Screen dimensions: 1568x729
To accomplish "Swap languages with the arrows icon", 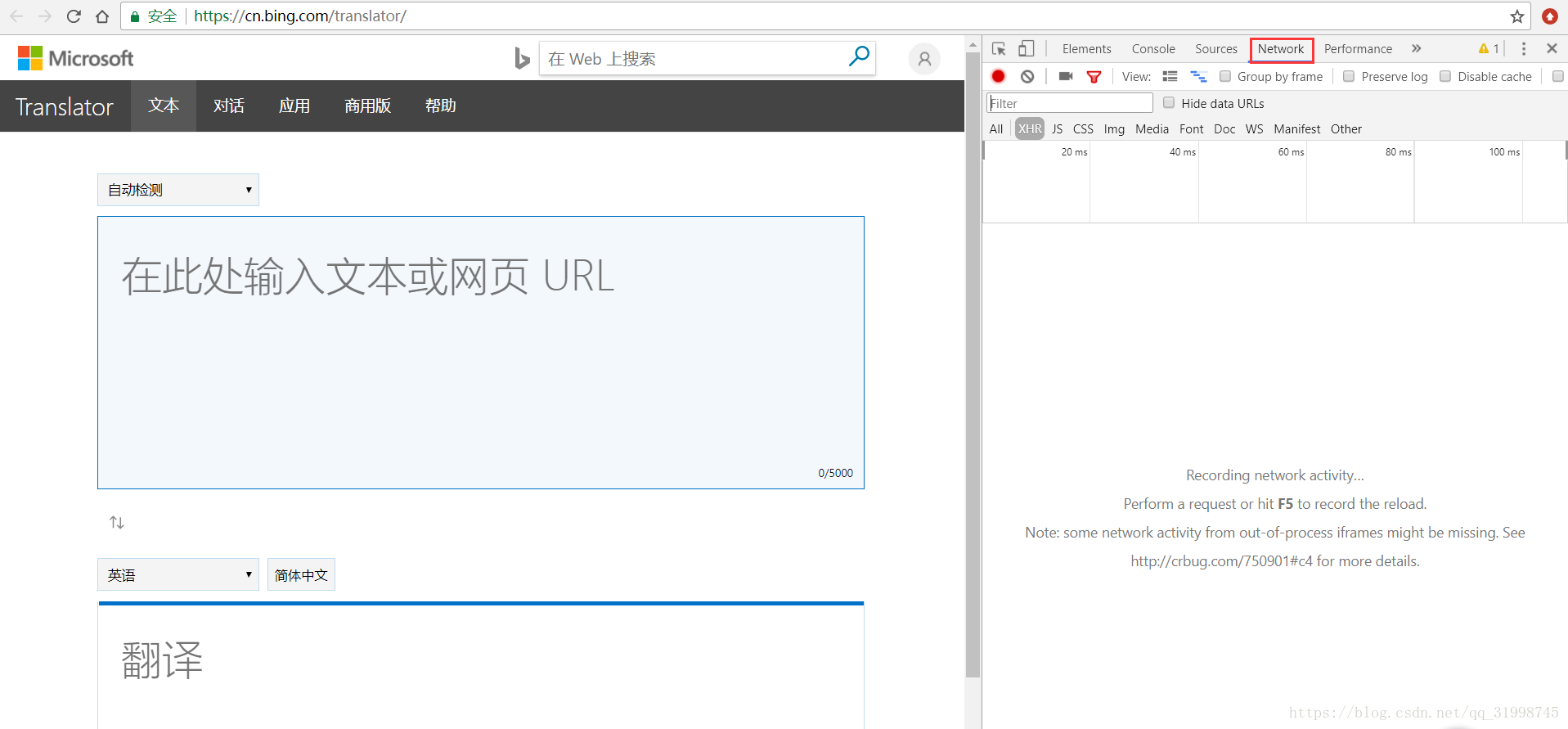I will 117,522.
